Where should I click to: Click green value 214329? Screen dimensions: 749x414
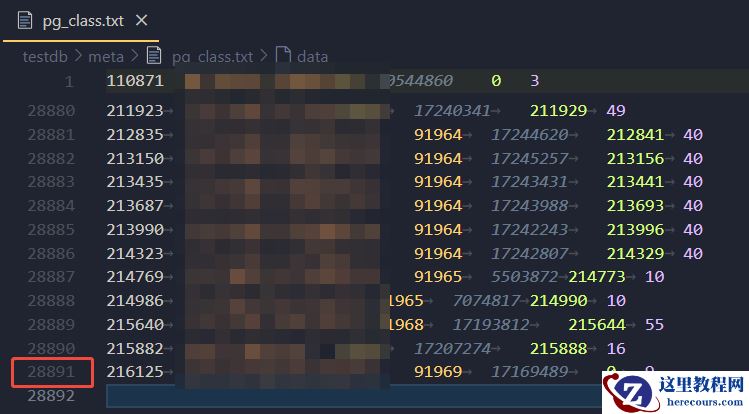tap(635, 254)
